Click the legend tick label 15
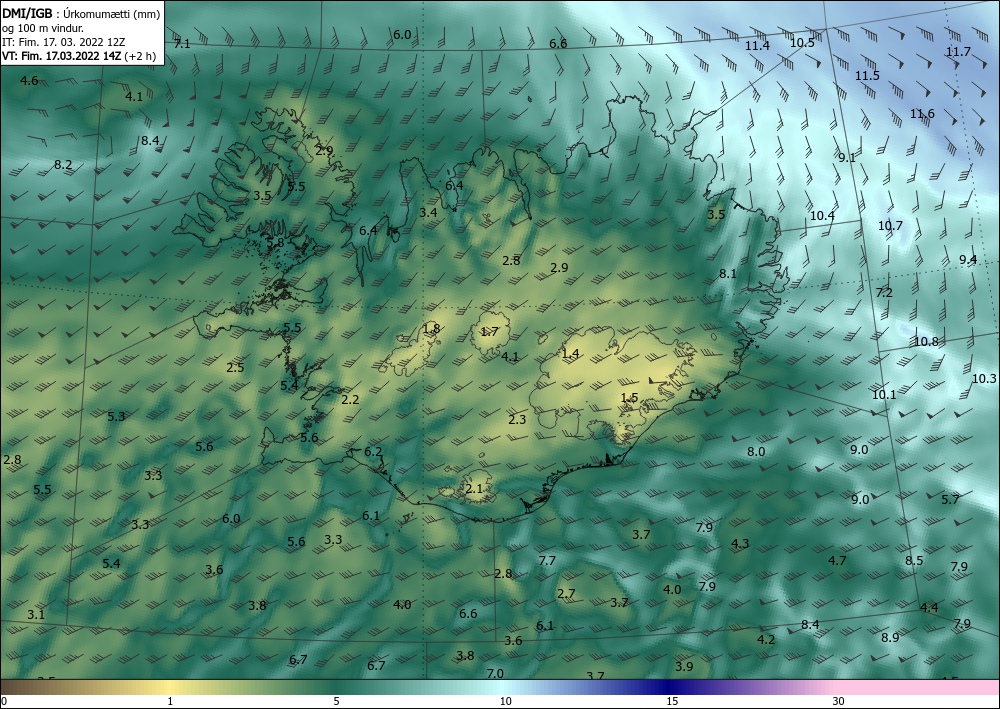The width and height of the screenshot is (1000, 709). [672, 701]
